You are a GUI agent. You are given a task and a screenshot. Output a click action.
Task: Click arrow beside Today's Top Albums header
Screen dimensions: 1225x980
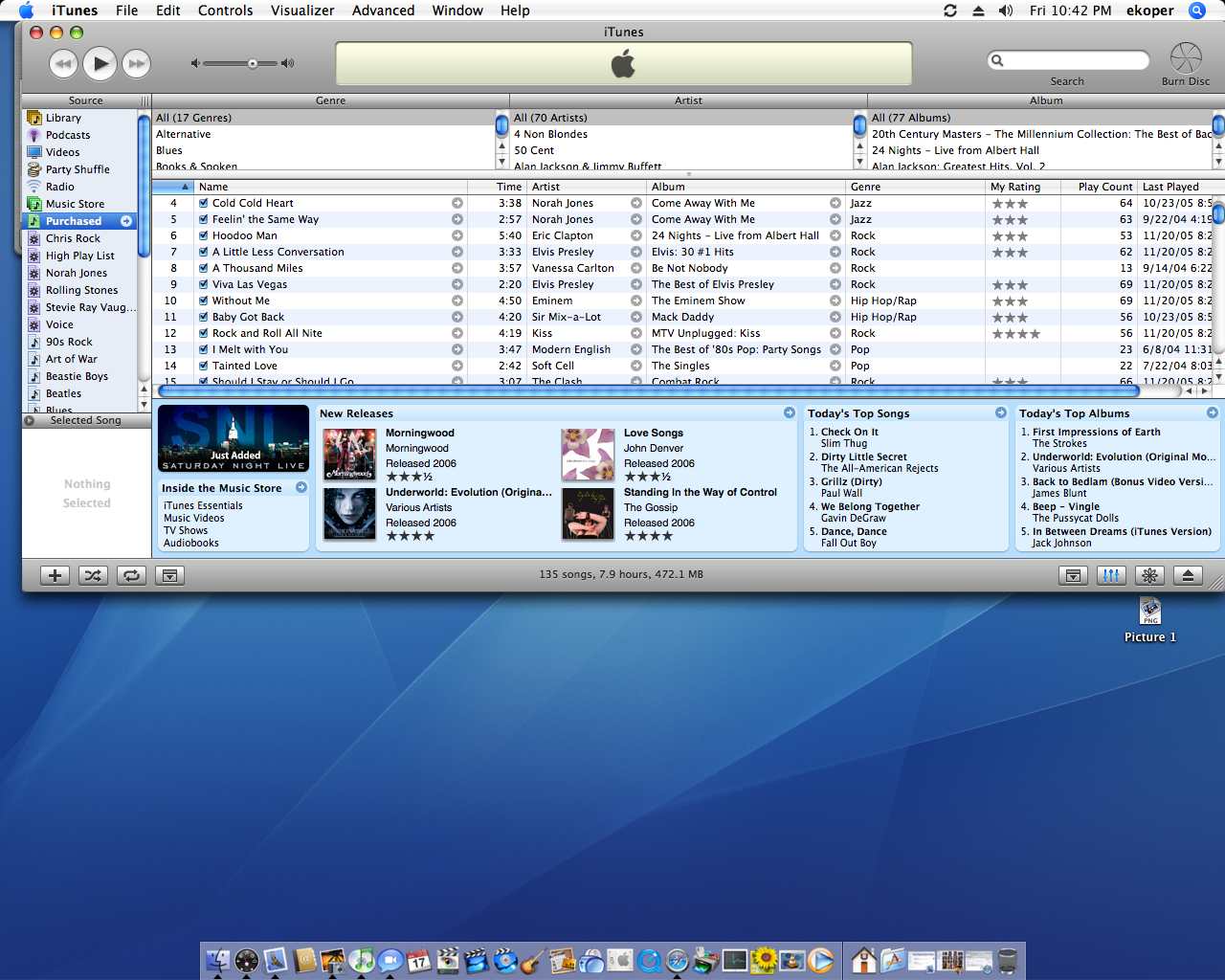click(1213, 412)
